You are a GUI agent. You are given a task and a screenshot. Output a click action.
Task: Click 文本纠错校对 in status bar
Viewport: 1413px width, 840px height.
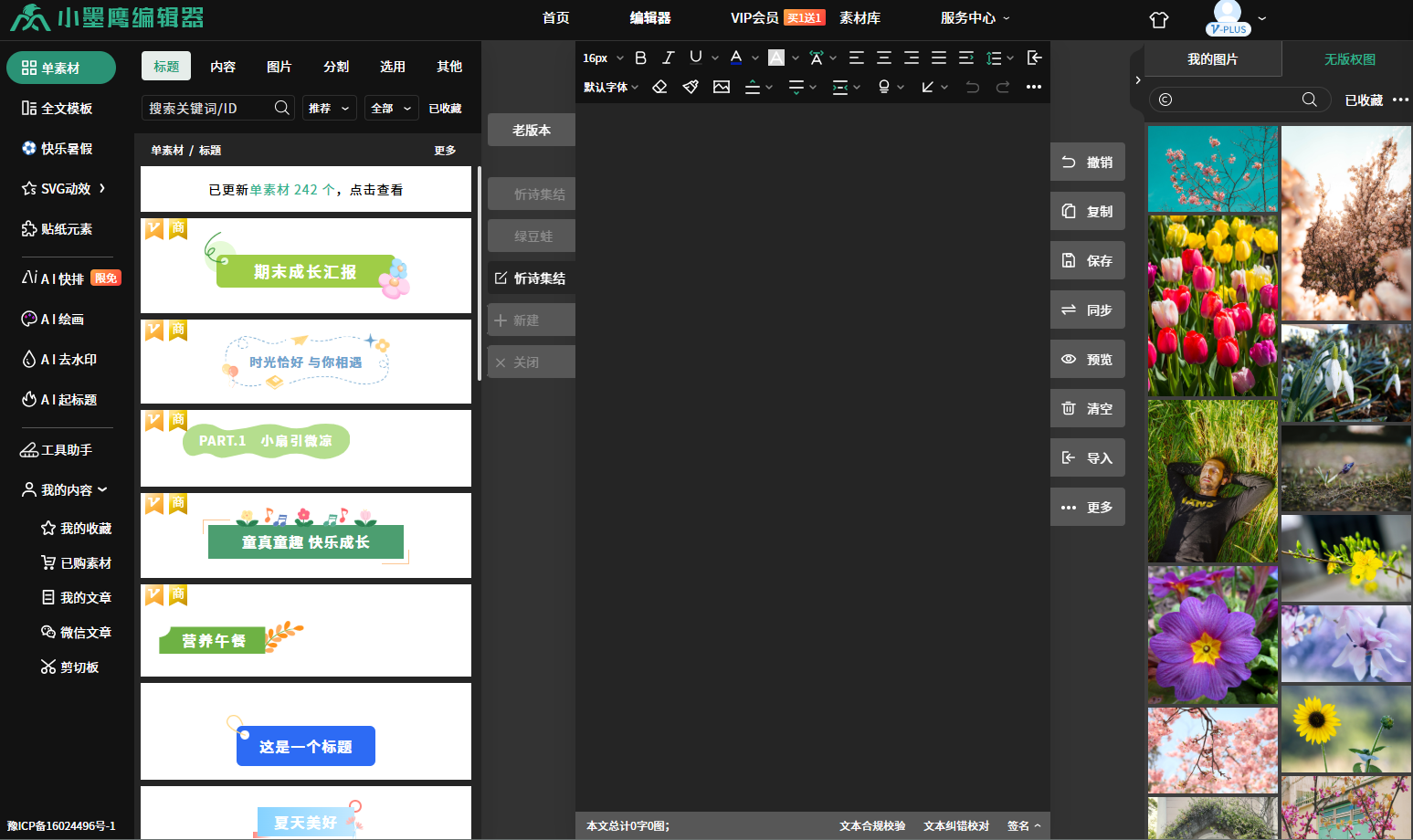pyautogui.click(x=956, y=825)
